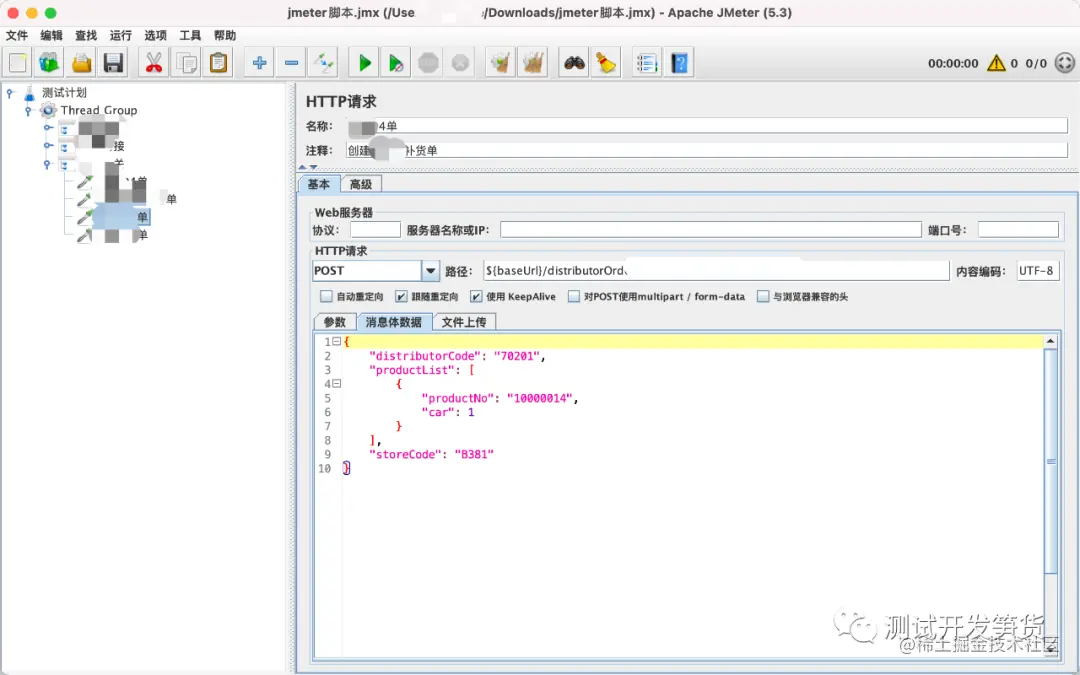Click the Shutdown test icon

coord(460,63)
